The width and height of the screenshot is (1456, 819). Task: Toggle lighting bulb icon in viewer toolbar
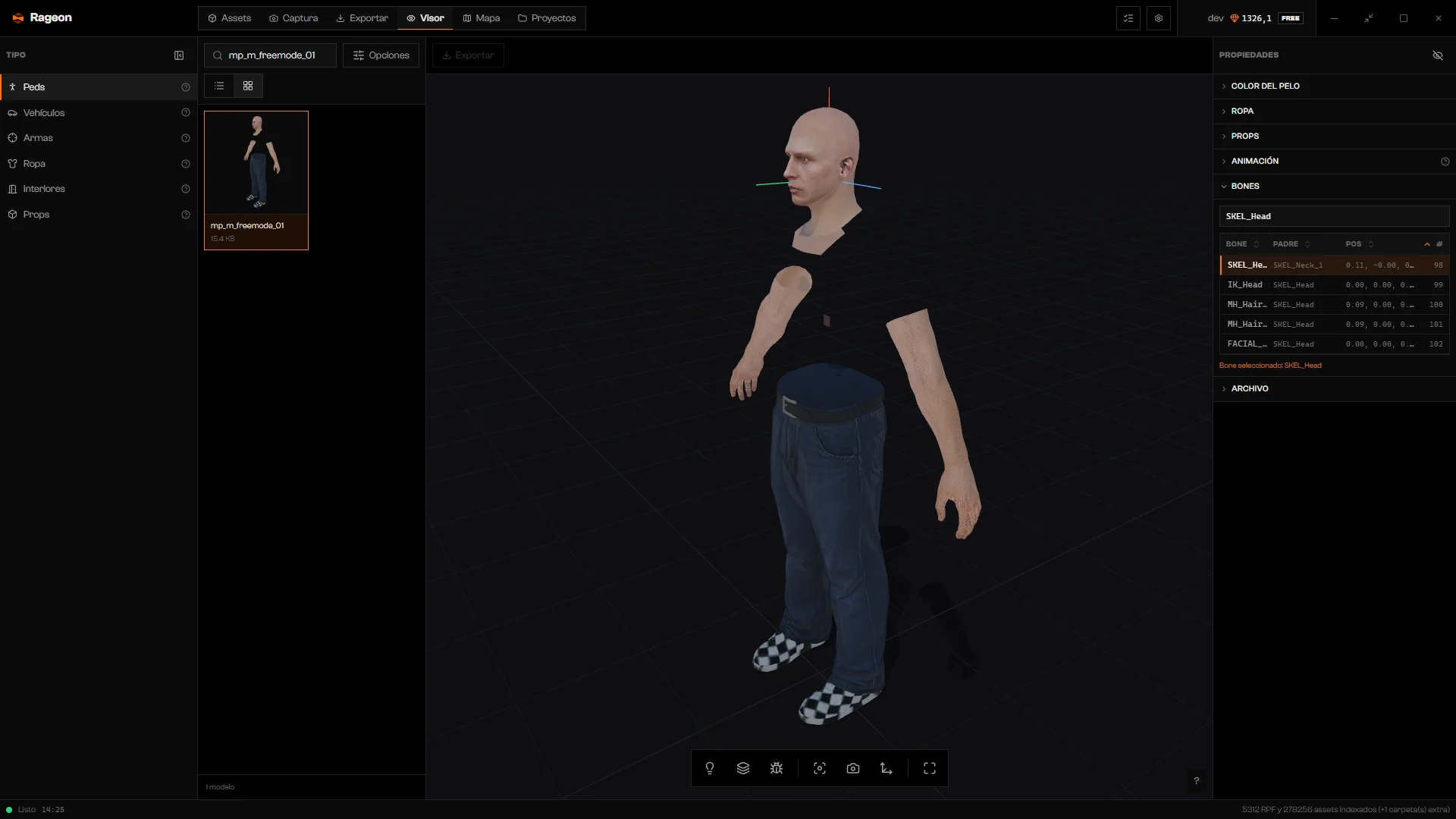point(710,768)
